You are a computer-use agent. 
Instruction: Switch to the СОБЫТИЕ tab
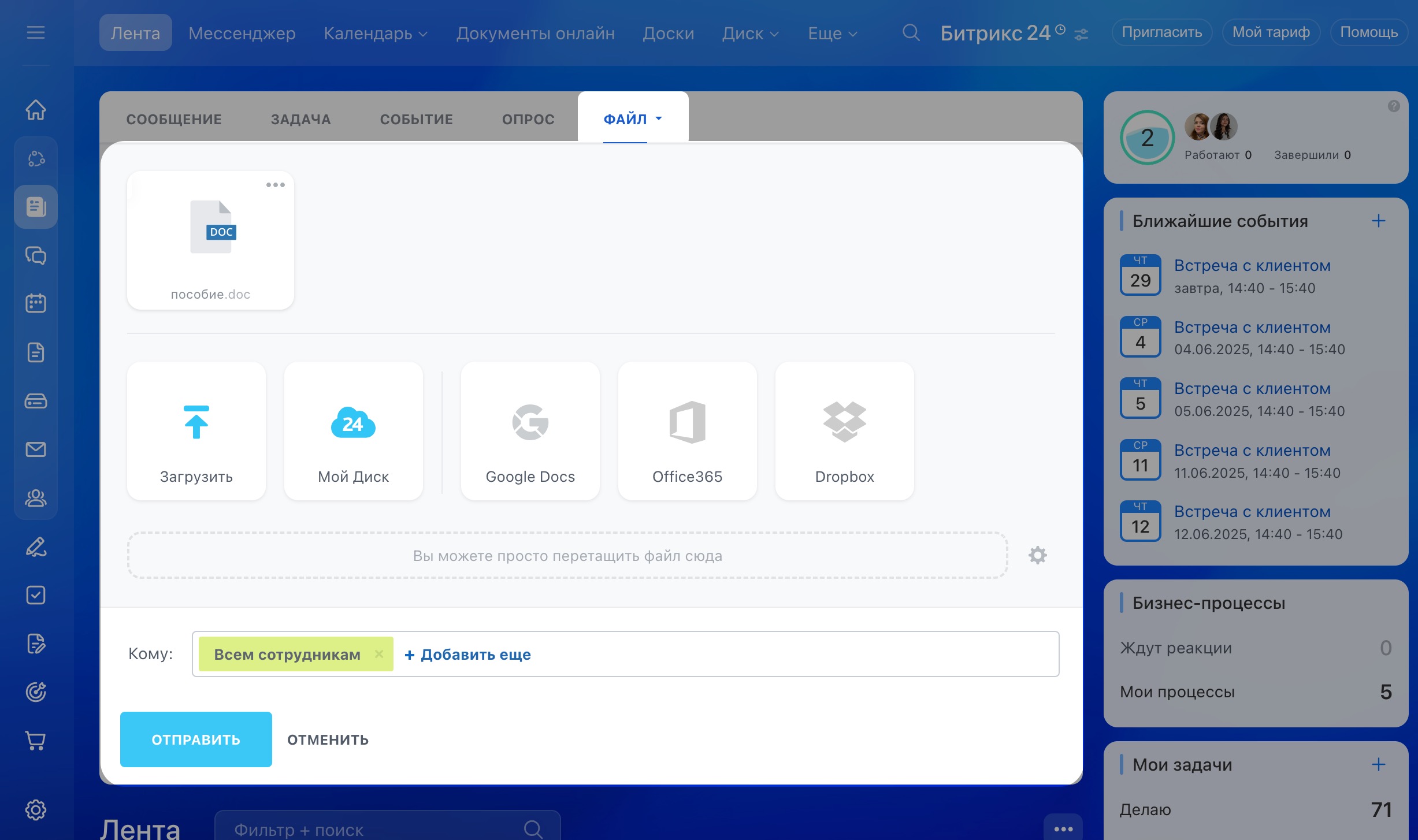click(x=416, y=119)
